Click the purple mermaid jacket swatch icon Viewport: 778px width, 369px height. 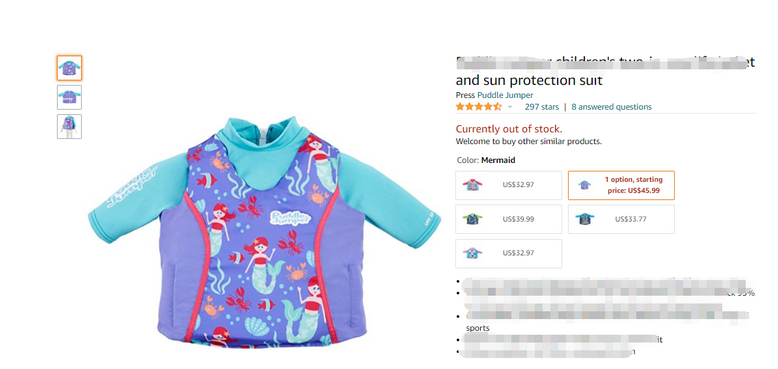tap(584, 185)
